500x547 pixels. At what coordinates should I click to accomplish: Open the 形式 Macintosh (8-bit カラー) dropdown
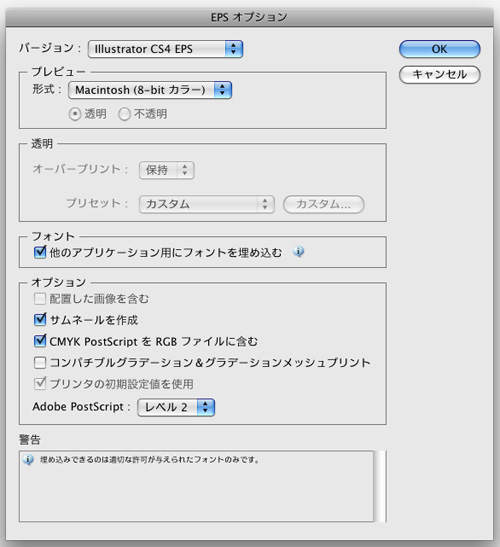150,90
